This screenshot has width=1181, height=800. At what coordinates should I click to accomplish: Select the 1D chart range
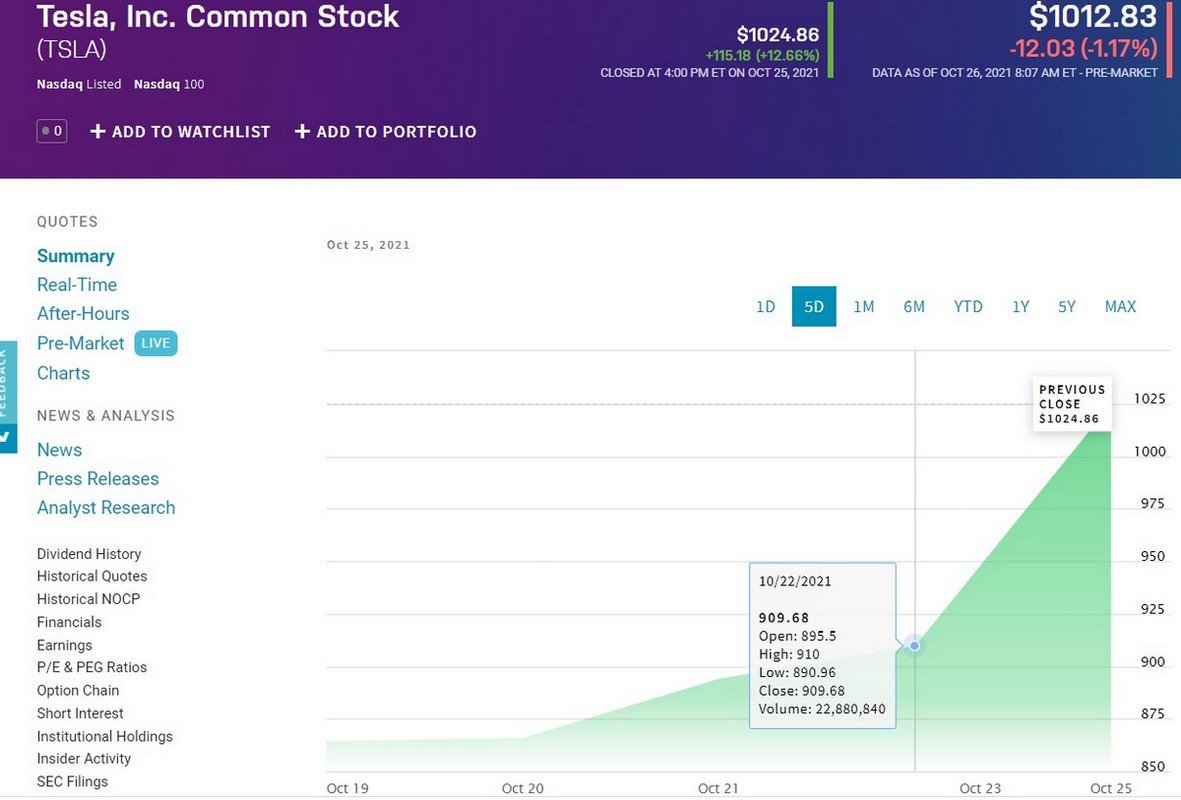(x=765, y=307)
